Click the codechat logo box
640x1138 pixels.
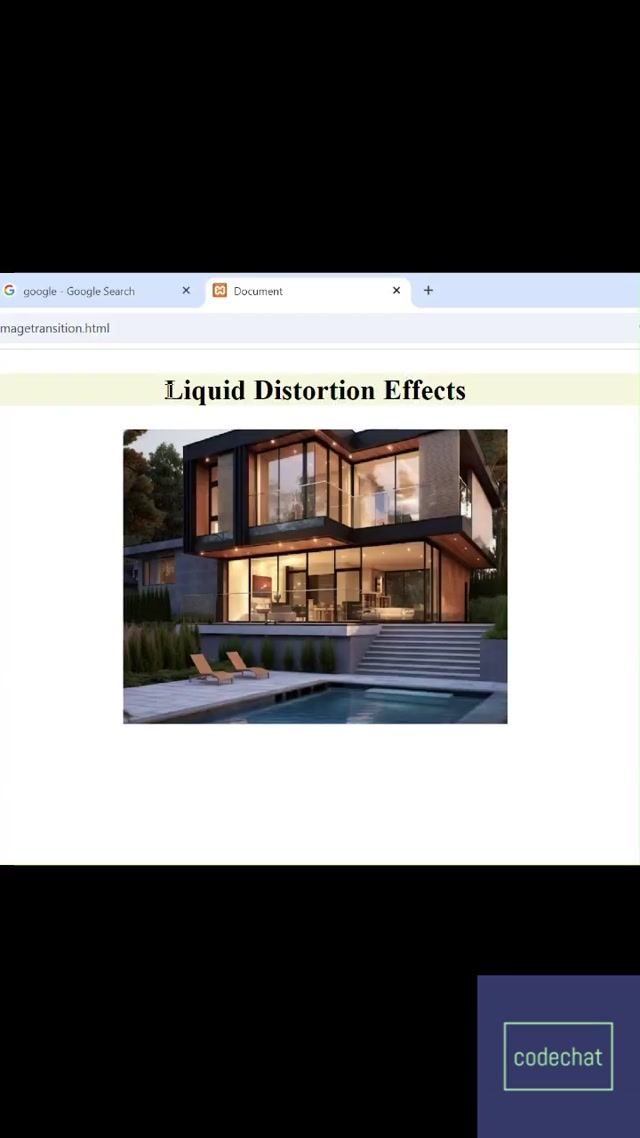pyautogui.click(x=558, y=1056)
